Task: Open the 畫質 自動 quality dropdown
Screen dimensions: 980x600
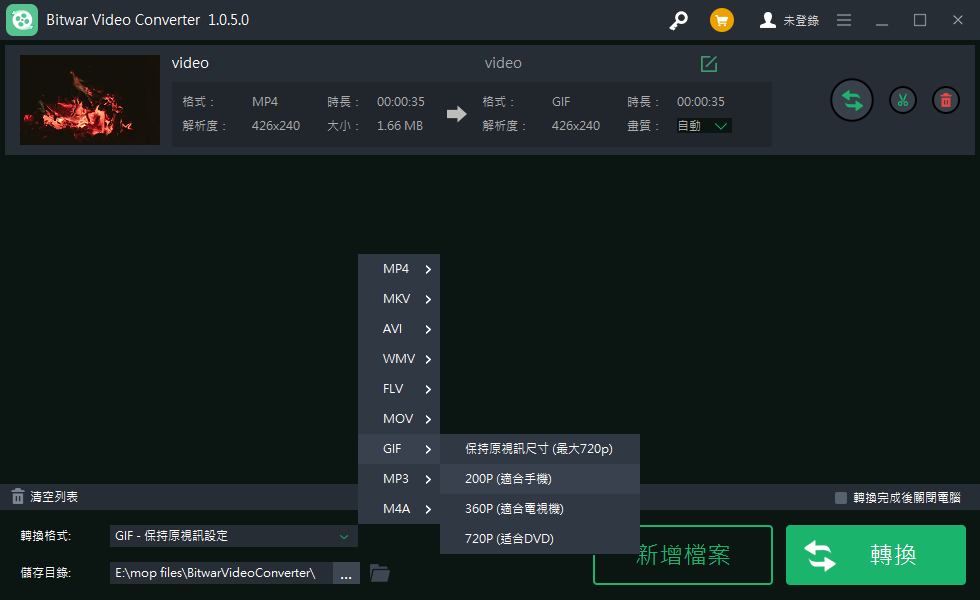Action: (704, 126)
